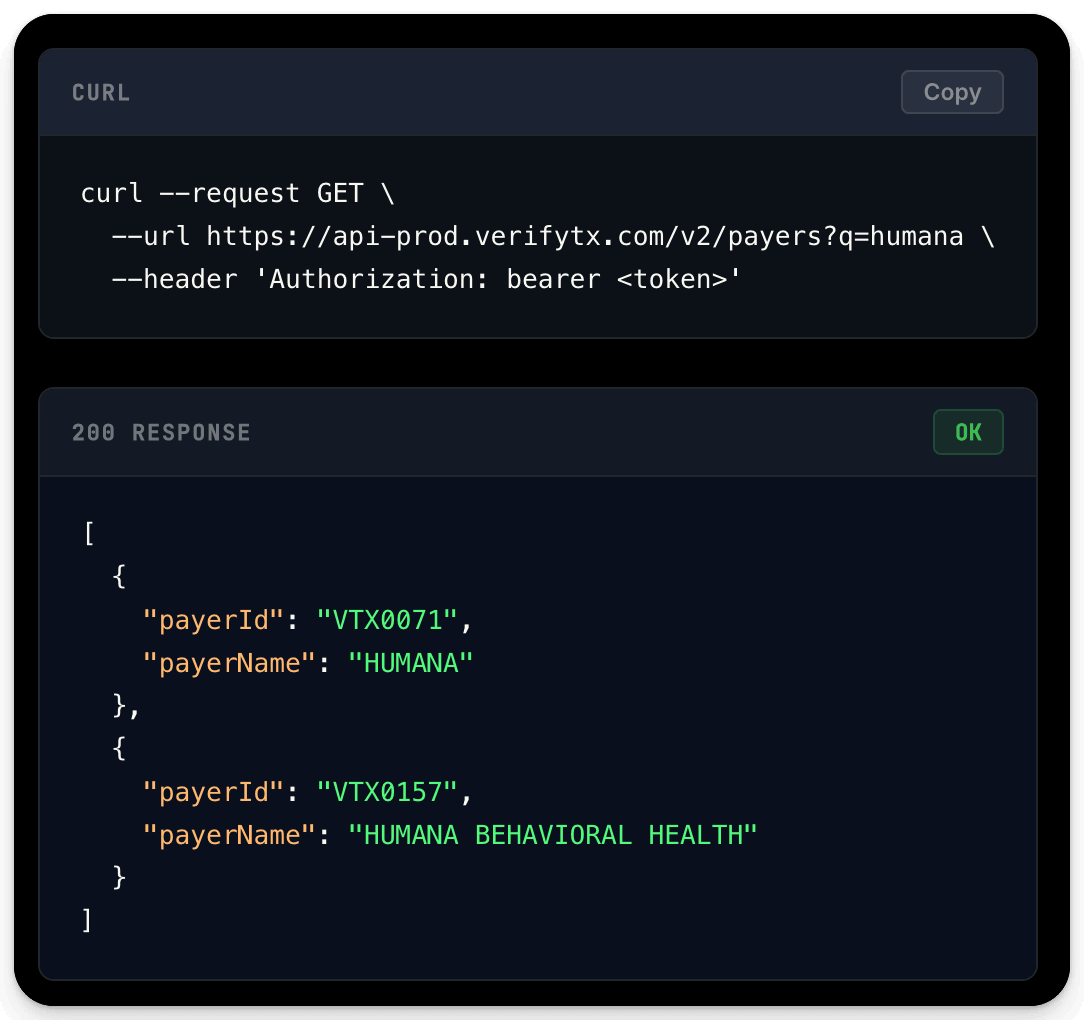Click the opening square bracket of the response

pyautogui.click(x=88, y=534)
